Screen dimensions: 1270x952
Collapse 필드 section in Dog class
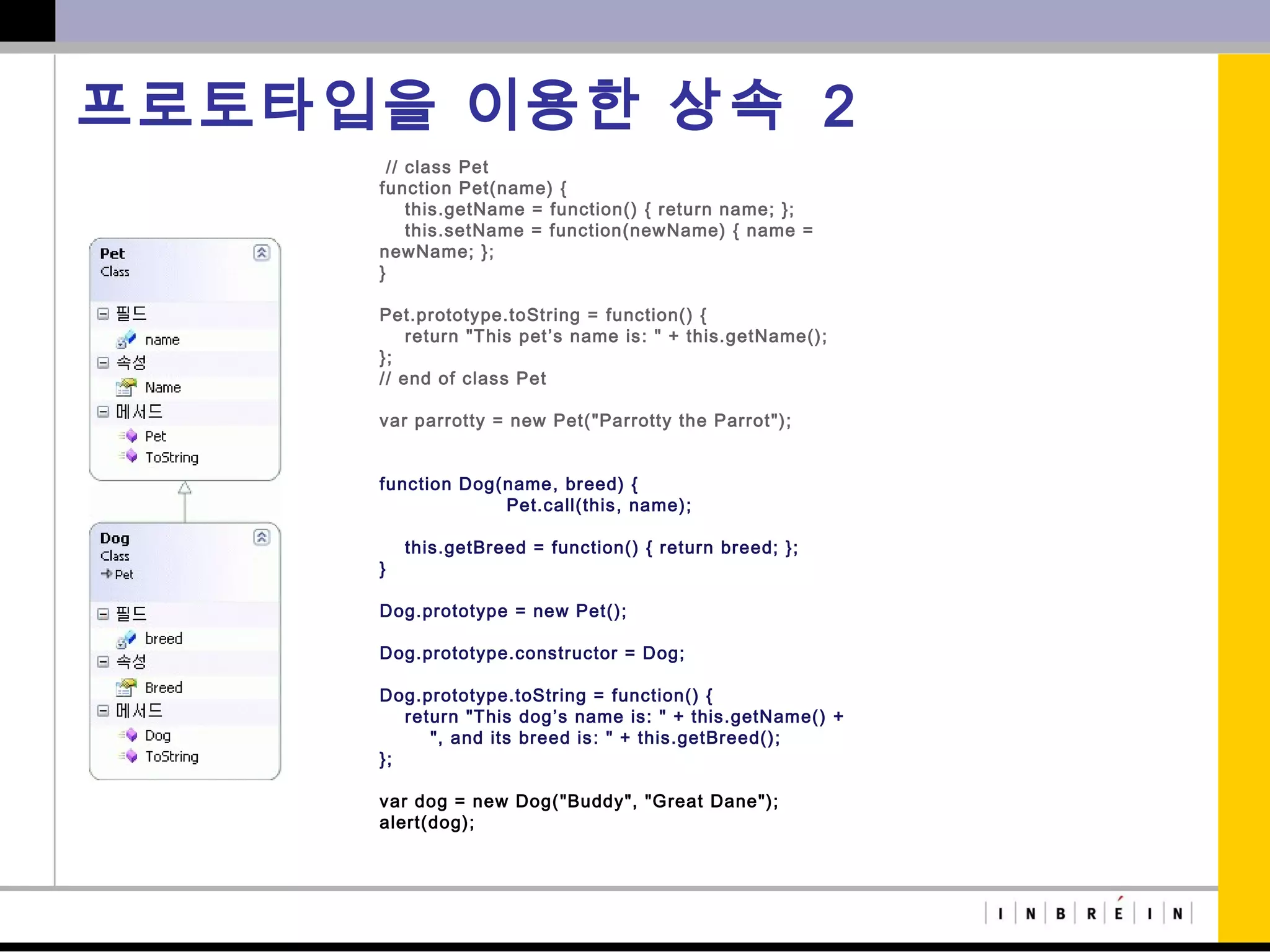tap(103, 614)
